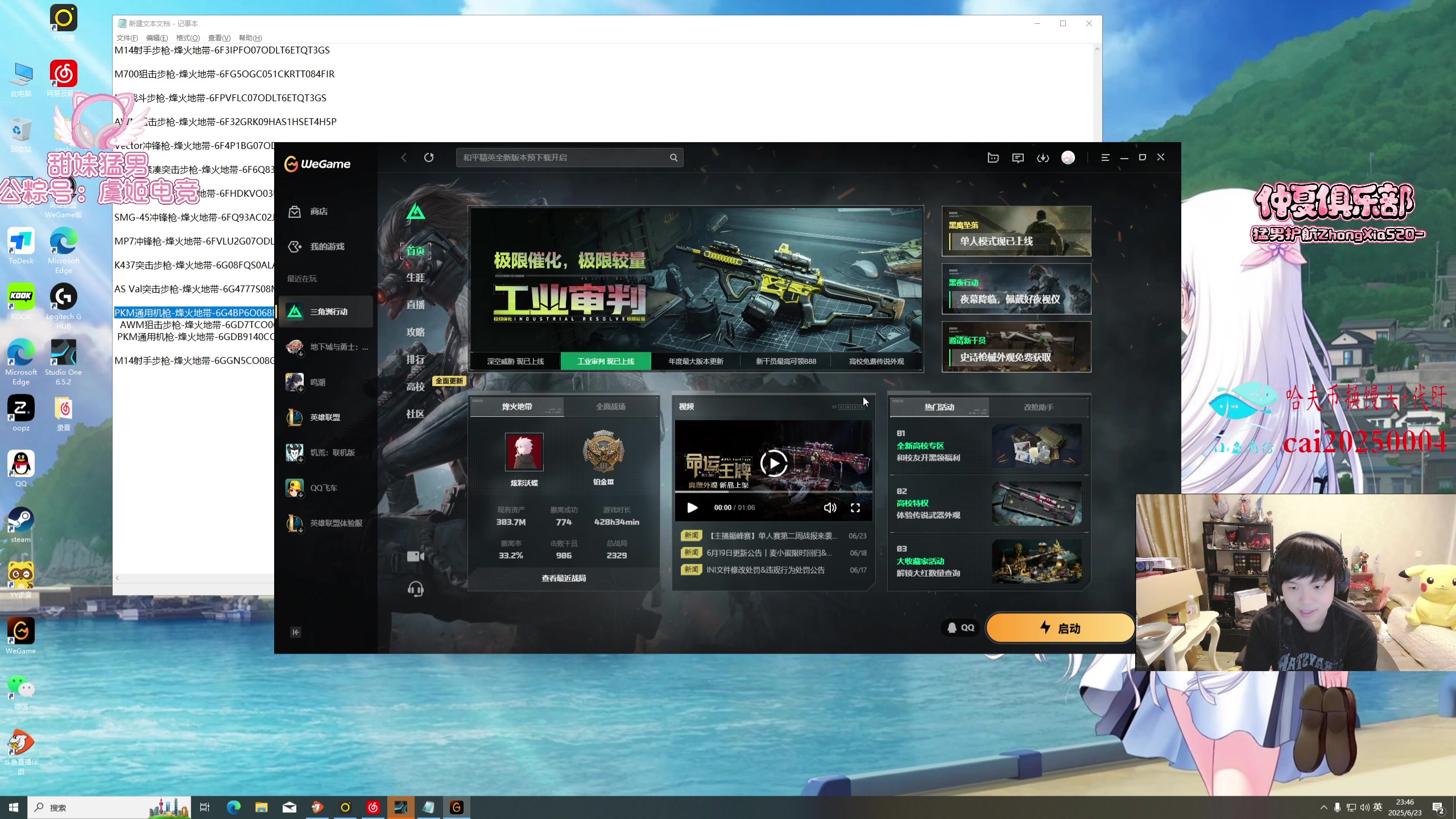Switch to the 高校 game tab
Screen dimensions: 1456x819
click(x=416, y=387)
